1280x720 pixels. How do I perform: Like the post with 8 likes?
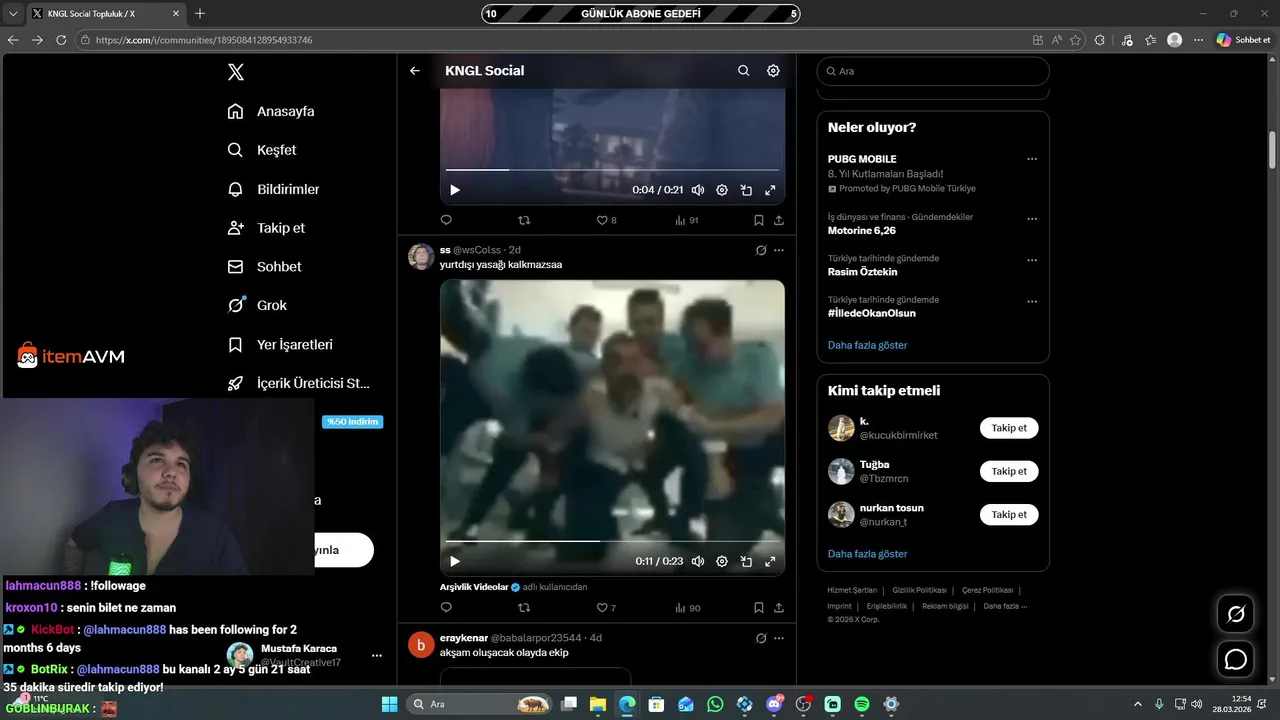tap(606, 220)
